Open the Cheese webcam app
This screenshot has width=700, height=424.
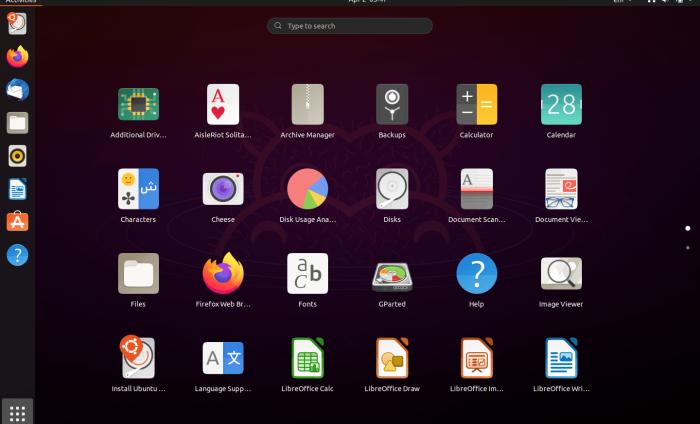pyautogui.click(x=223, y=189)
